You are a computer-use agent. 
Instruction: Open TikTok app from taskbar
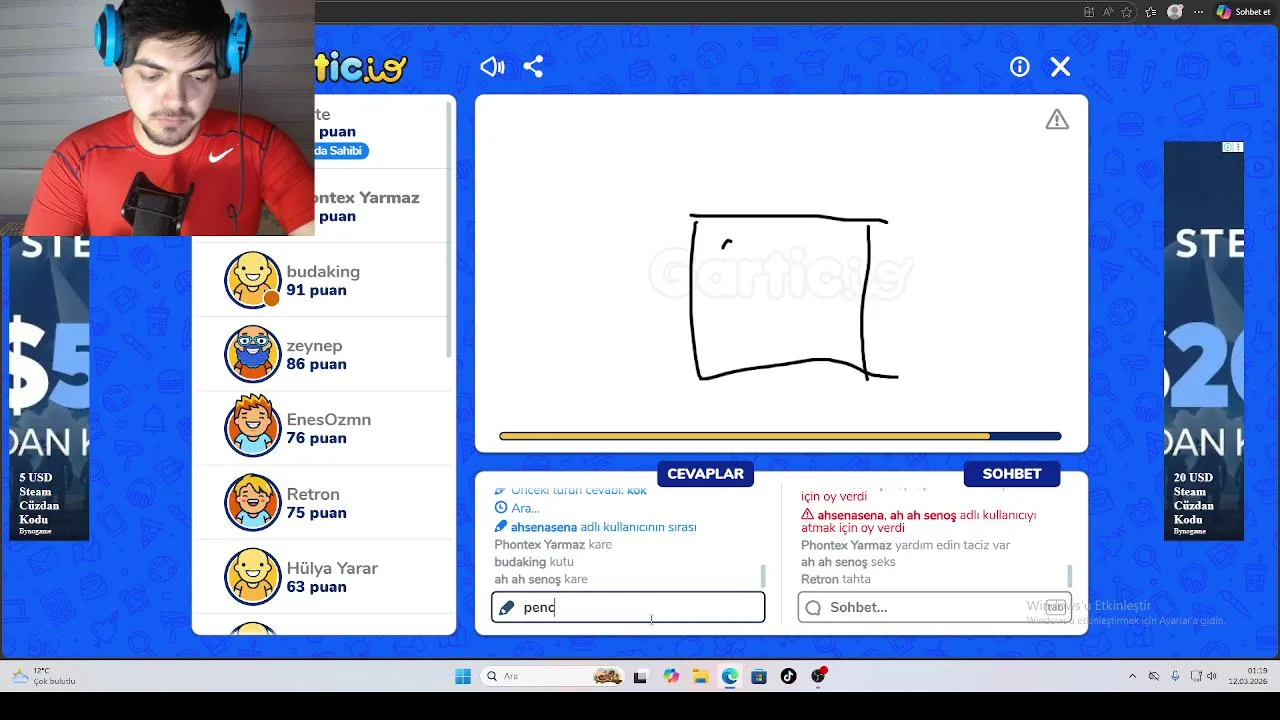(788, 676)
